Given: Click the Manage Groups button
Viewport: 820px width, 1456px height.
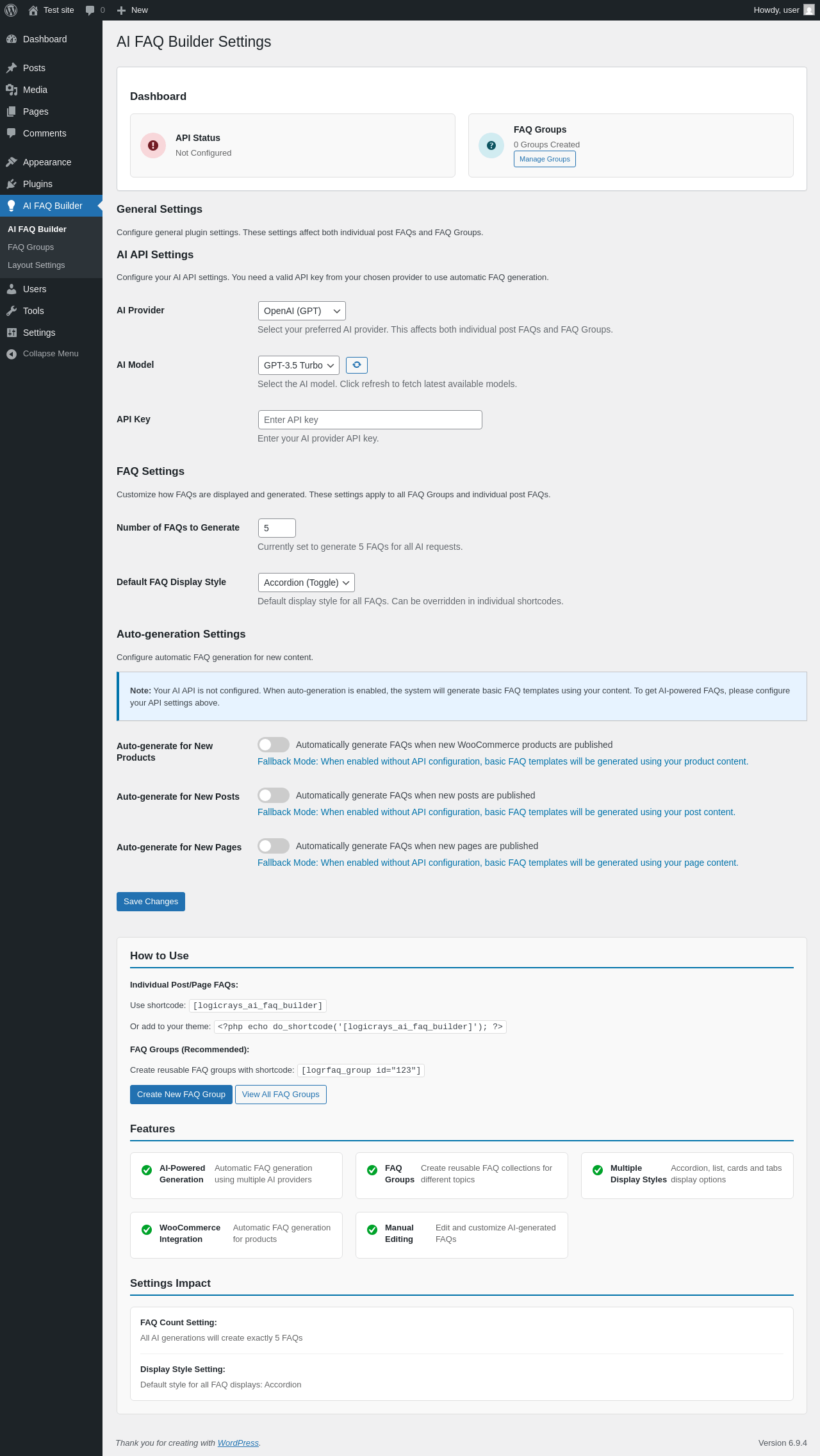Looking at the screenshot, I should [545, 159].
